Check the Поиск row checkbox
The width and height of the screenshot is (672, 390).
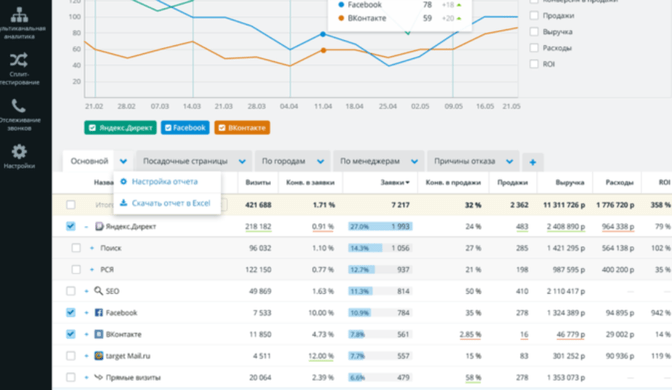(x=76, y=248)
